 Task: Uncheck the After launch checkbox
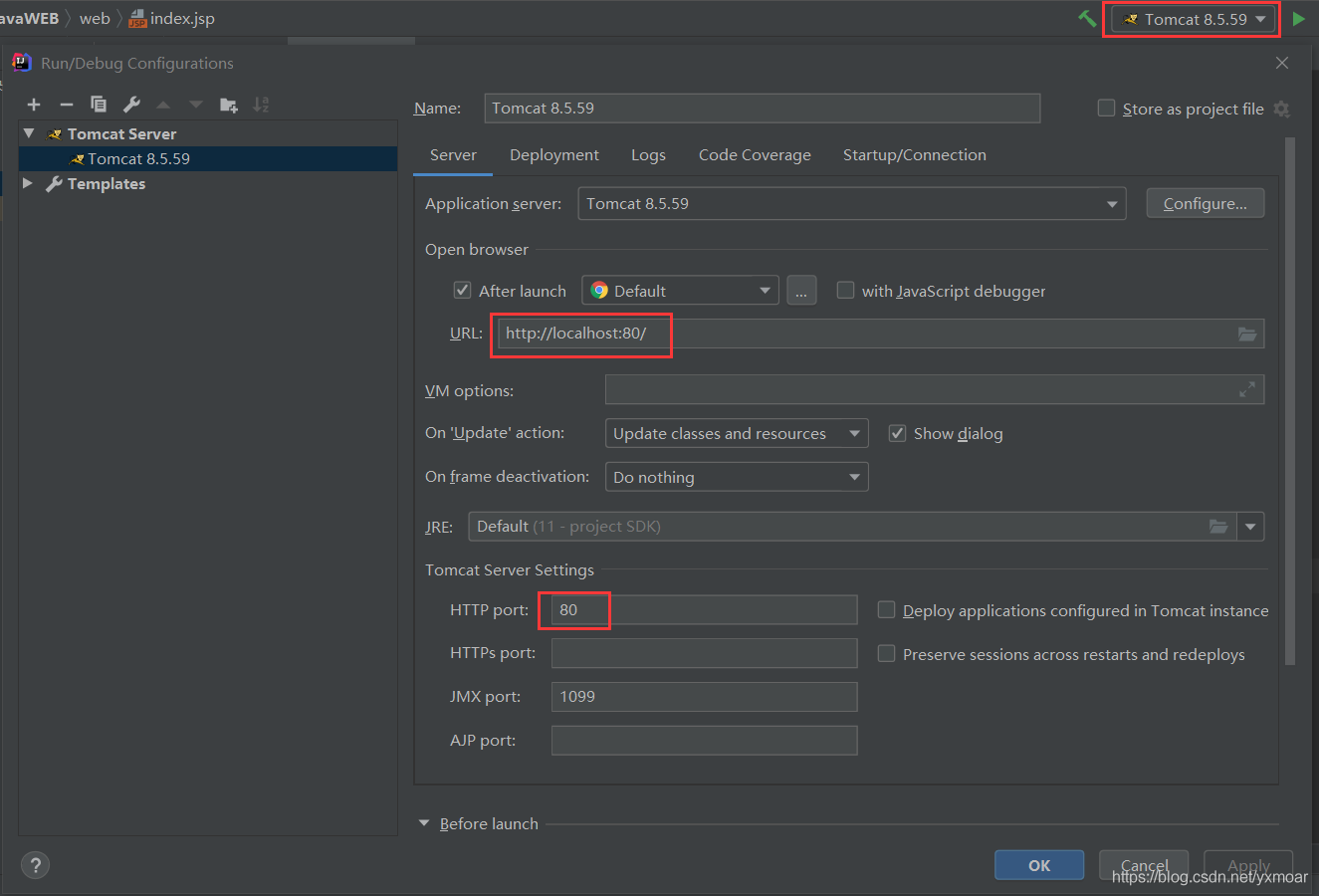(462, 291)
